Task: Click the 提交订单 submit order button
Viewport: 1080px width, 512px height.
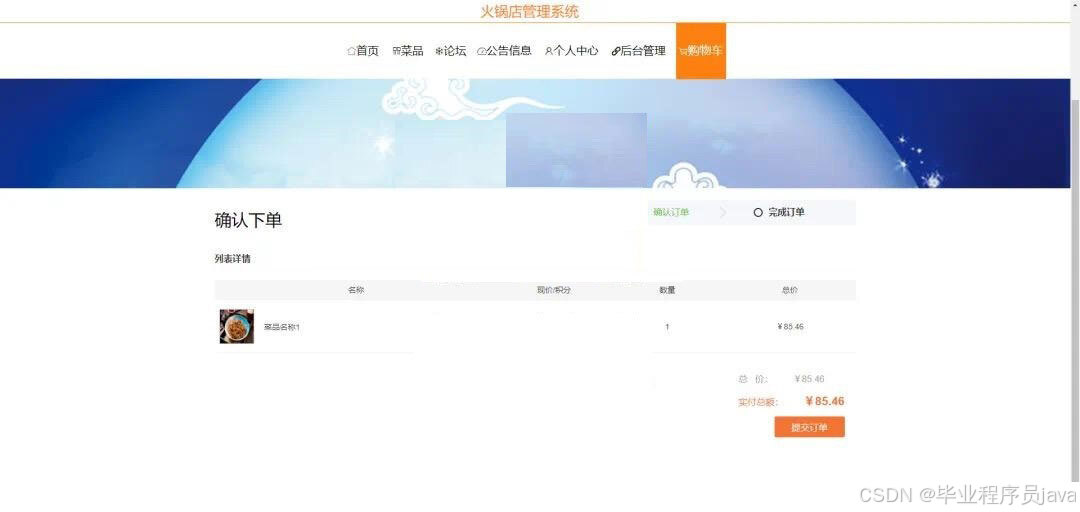Action: (809, 427)
